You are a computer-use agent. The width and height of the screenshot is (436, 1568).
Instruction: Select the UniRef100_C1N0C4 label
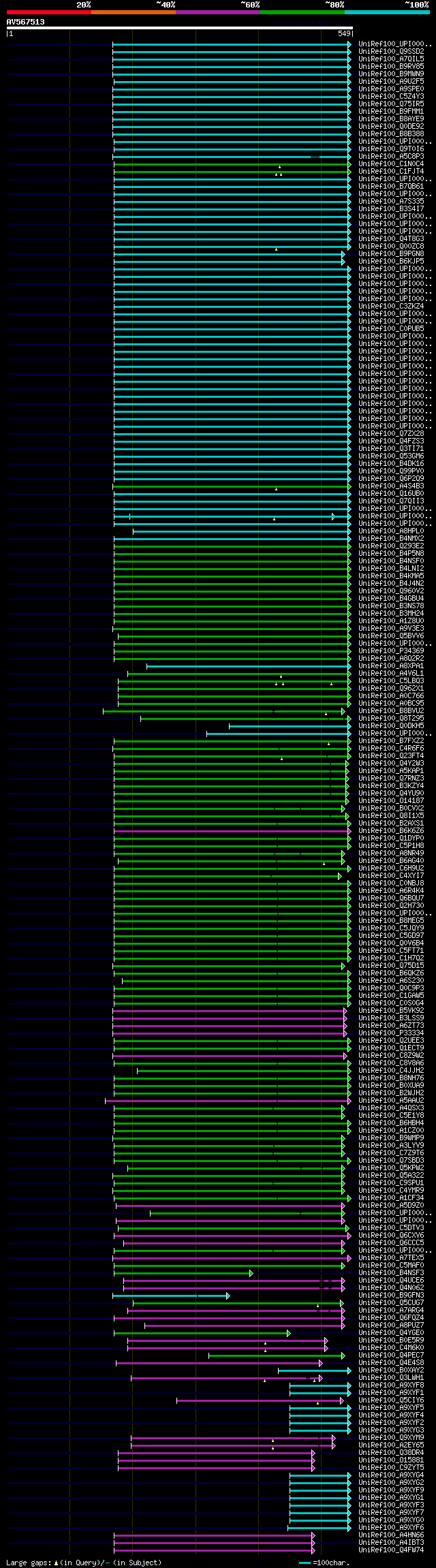point(391,163)
